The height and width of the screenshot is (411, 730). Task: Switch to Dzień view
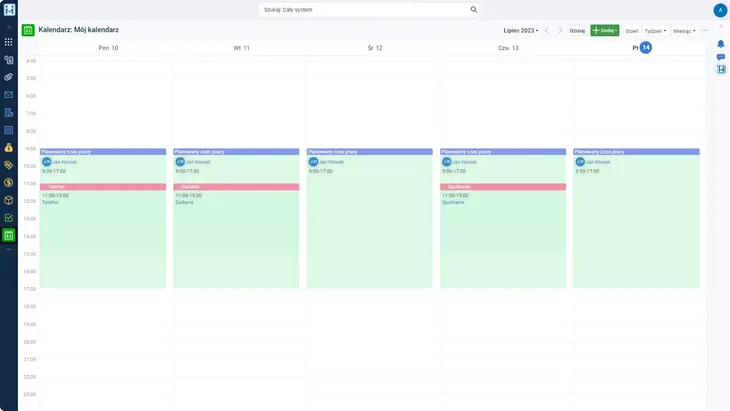(632, 31)
